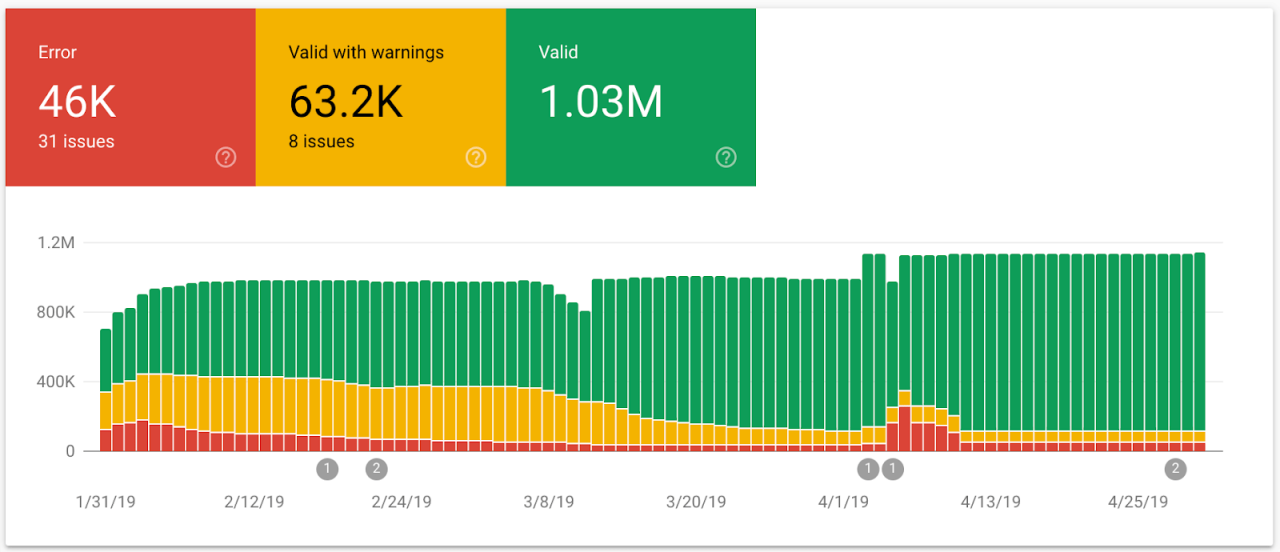This screenshot has height=552, width=1280.
Task: Click the 3/20/19 date label on the axis
Action: [697, 502]
